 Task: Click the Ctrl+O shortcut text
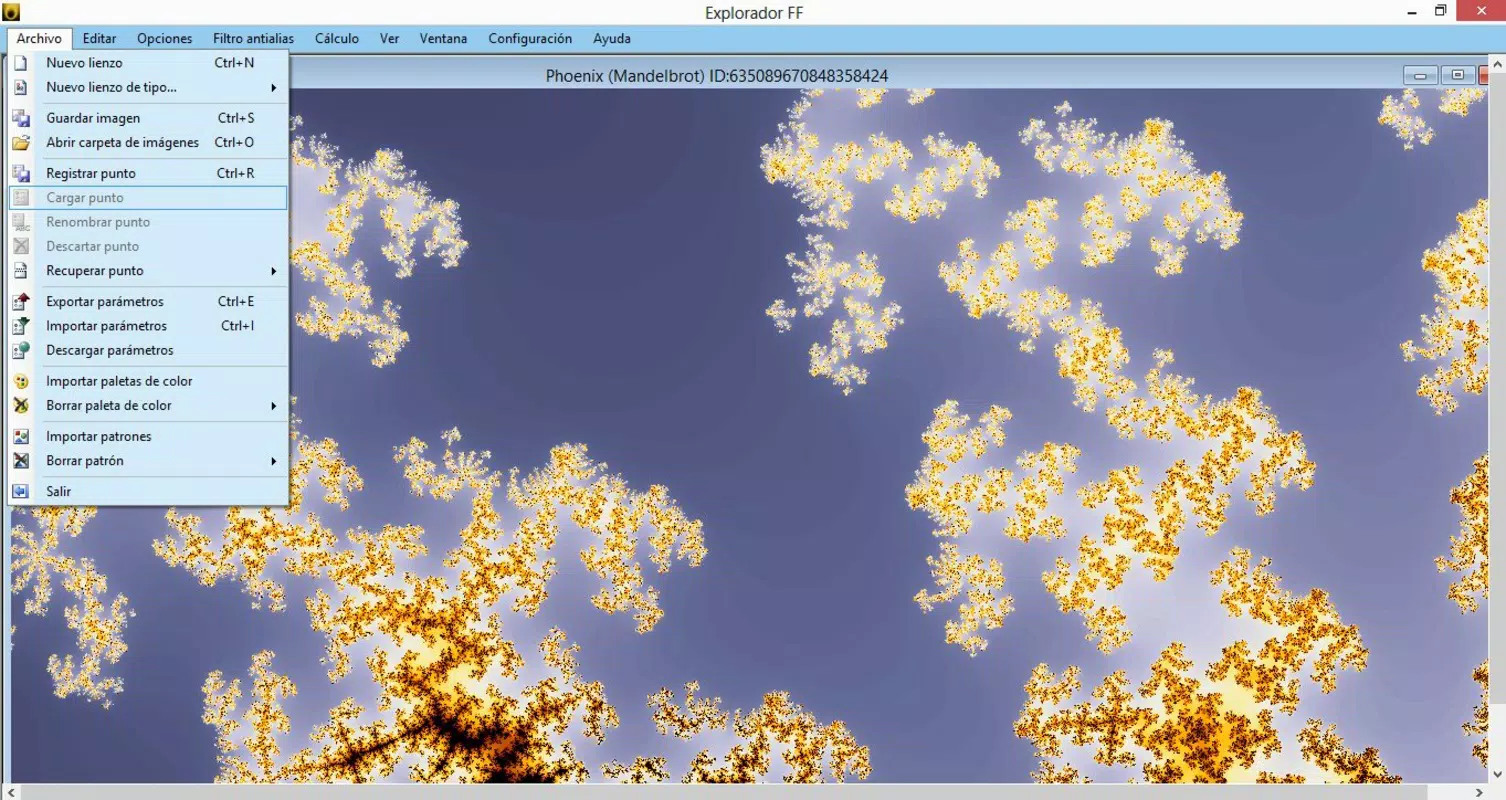tap(234, 143)
